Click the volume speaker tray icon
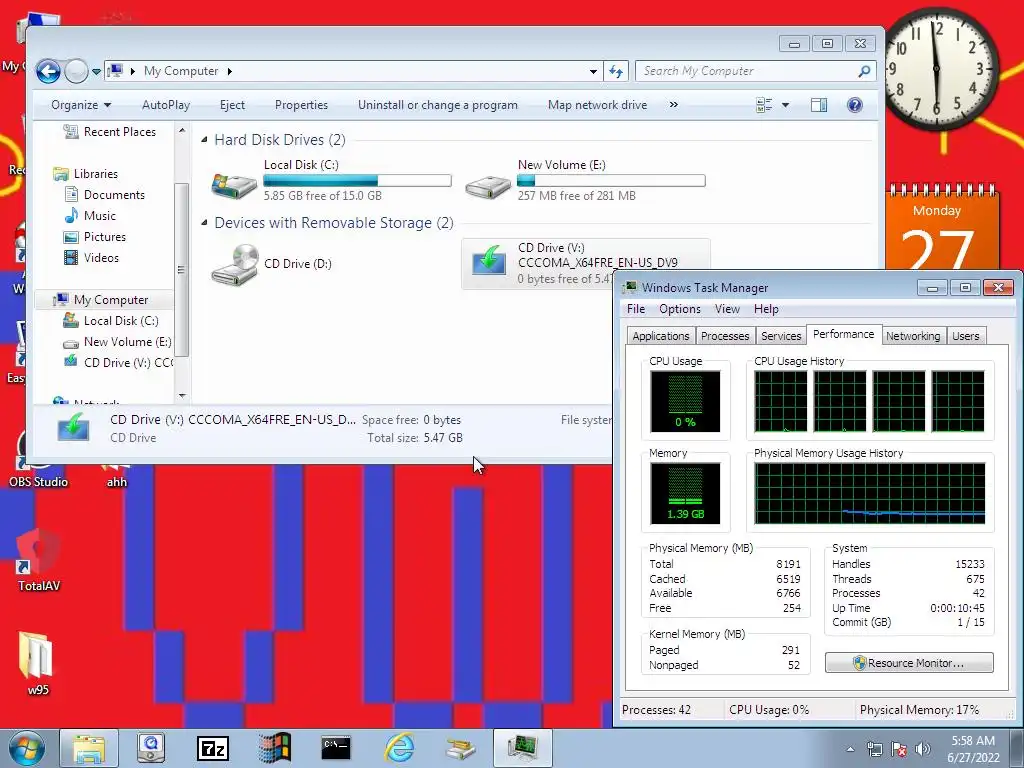This screenshot has width=1024, height=768. click(923, 749)
